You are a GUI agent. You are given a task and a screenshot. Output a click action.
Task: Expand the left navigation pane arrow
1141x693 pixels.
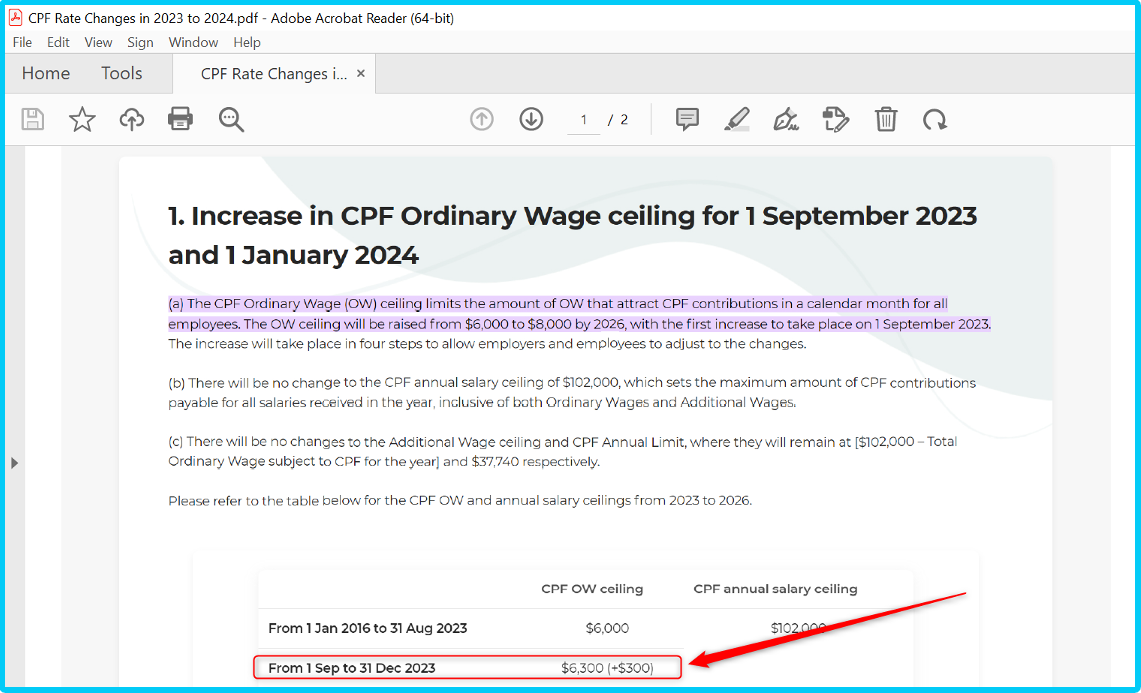click(x=14, y=463)
